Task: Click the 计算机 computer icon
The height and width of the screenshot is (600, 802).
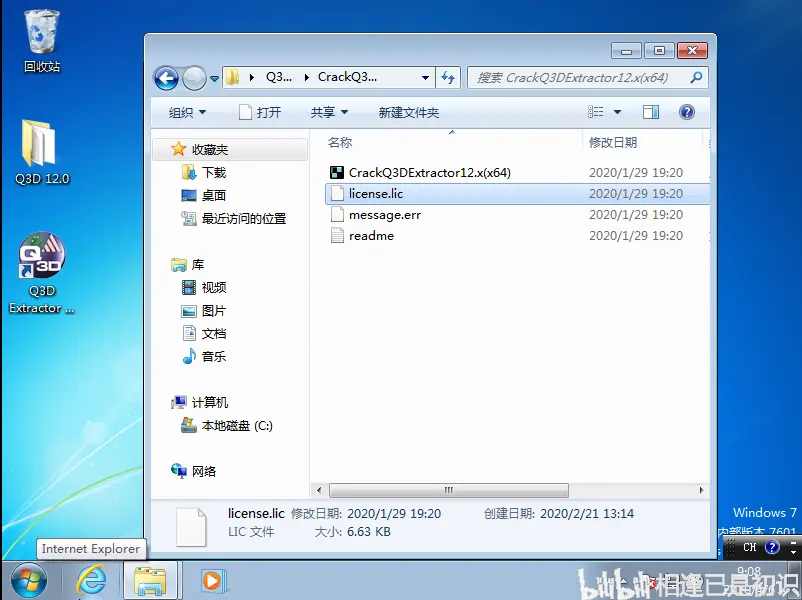Action: coord(179,403)
